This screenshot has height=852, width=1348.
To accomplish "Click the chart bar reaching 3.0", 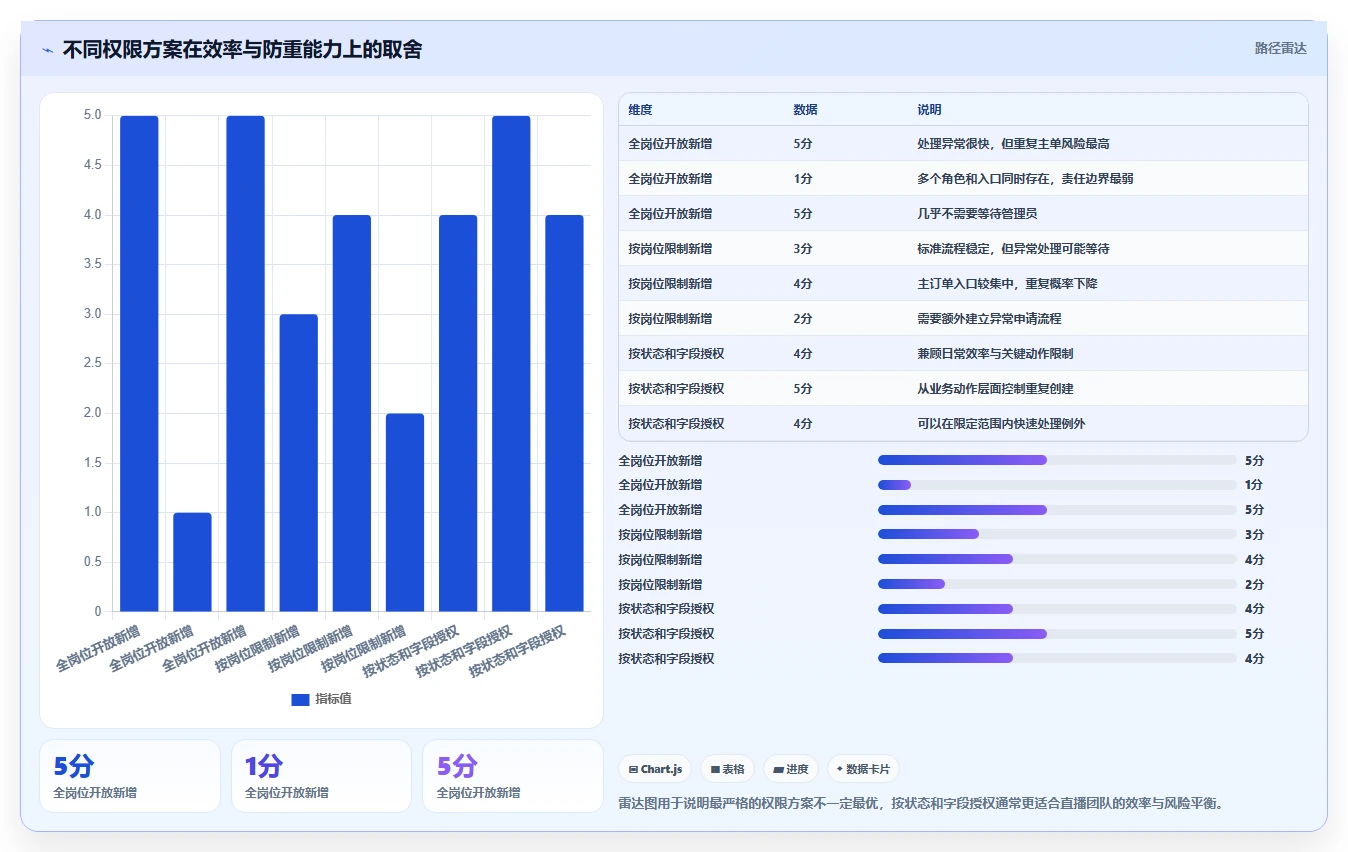I will click(298, 463).
